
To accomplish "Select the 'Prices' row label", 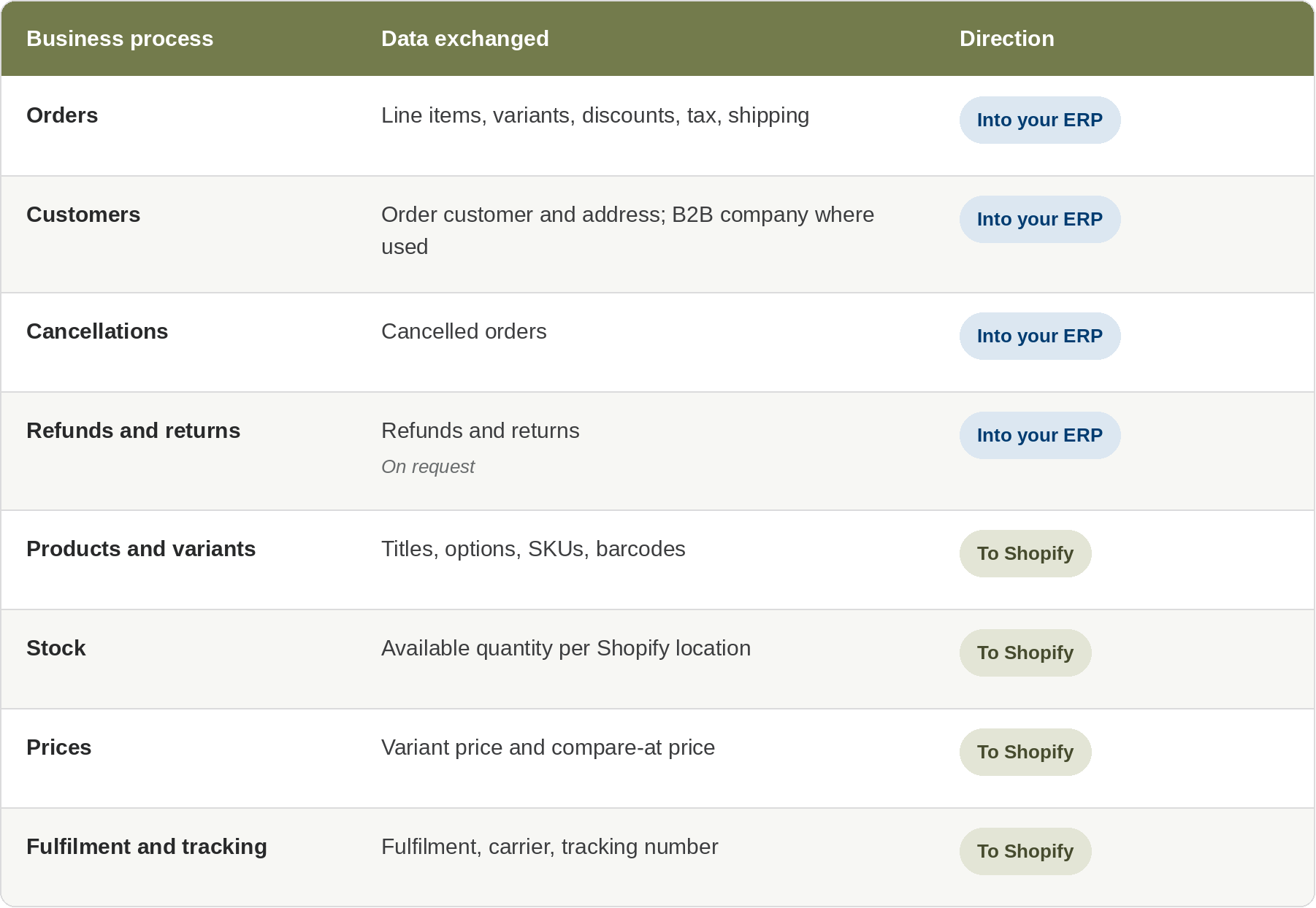I will pos(59,747).
